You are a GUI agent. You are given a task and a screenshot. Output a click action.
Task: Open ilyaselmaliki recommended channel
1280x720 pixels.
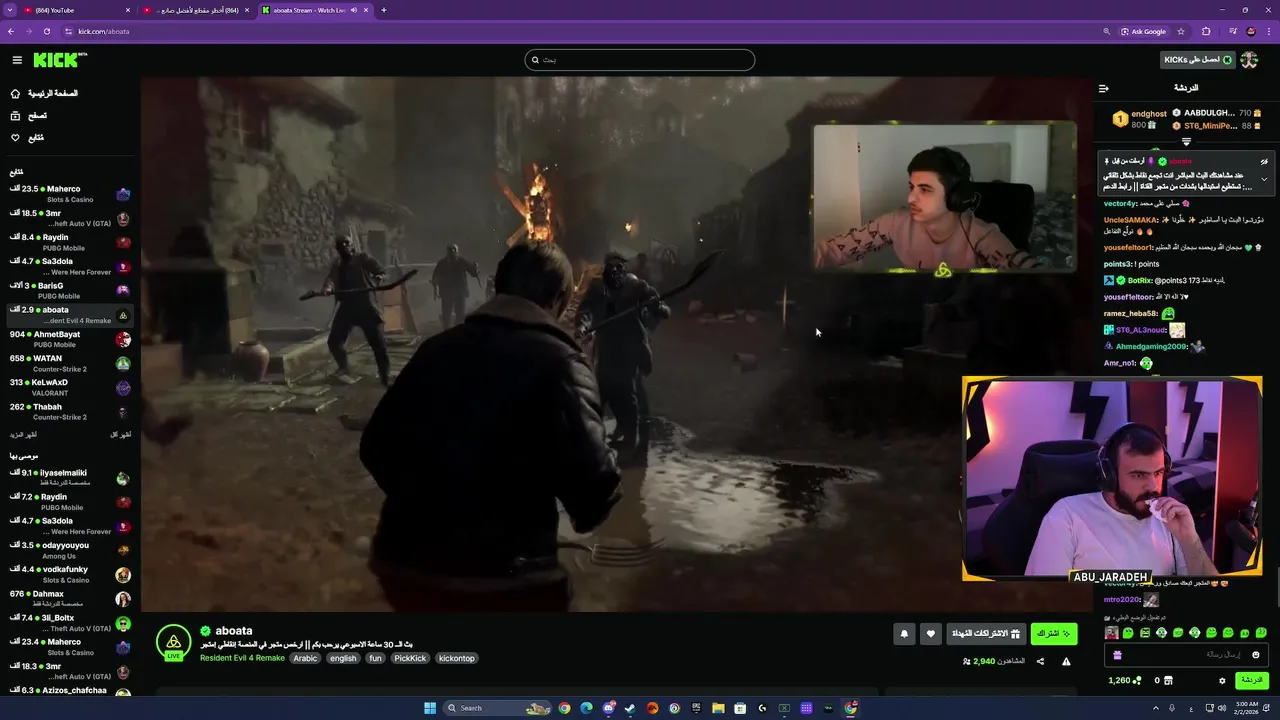70,478
